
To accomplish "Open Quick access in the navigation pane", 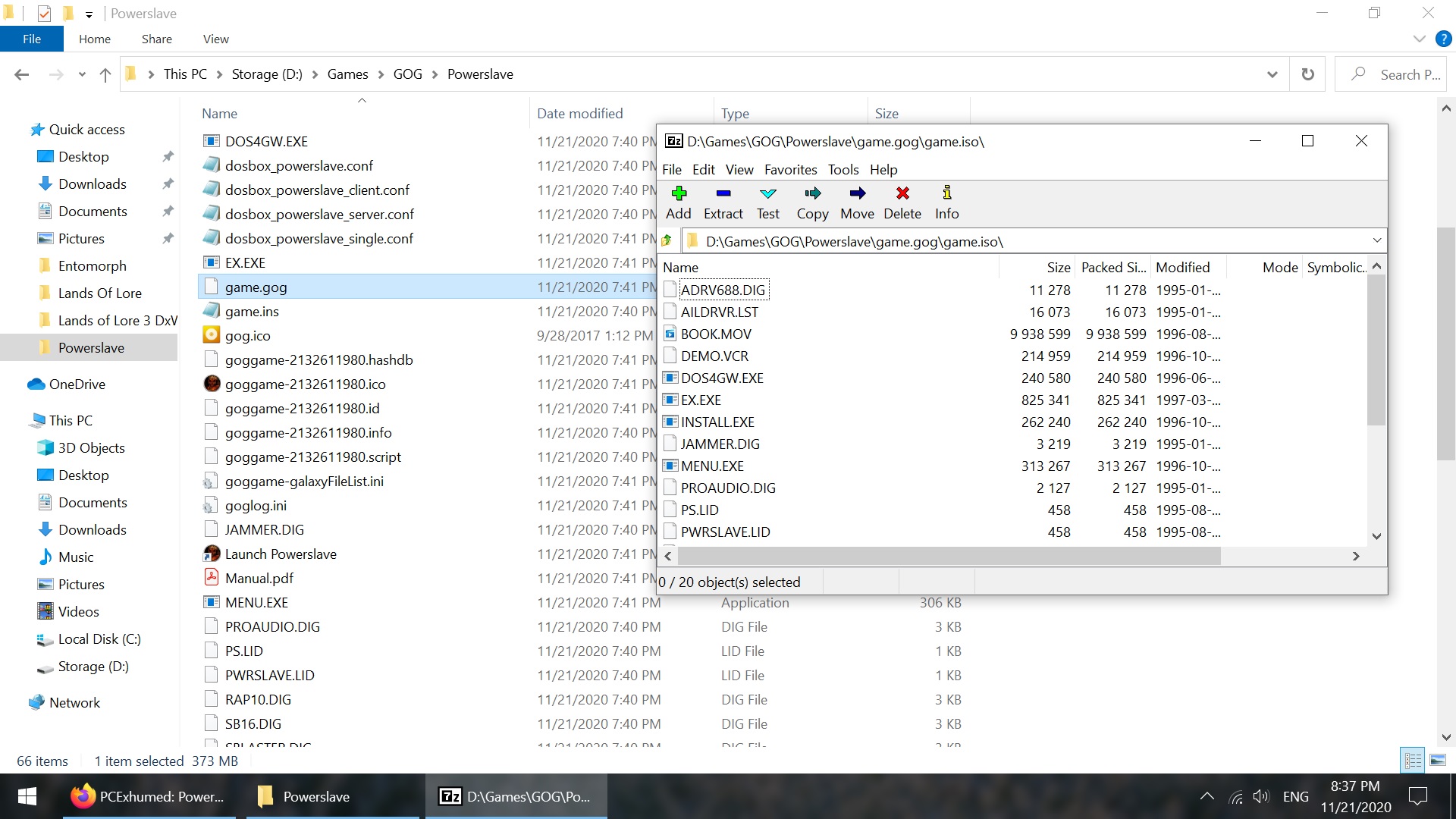I will (x=87, y=130).
